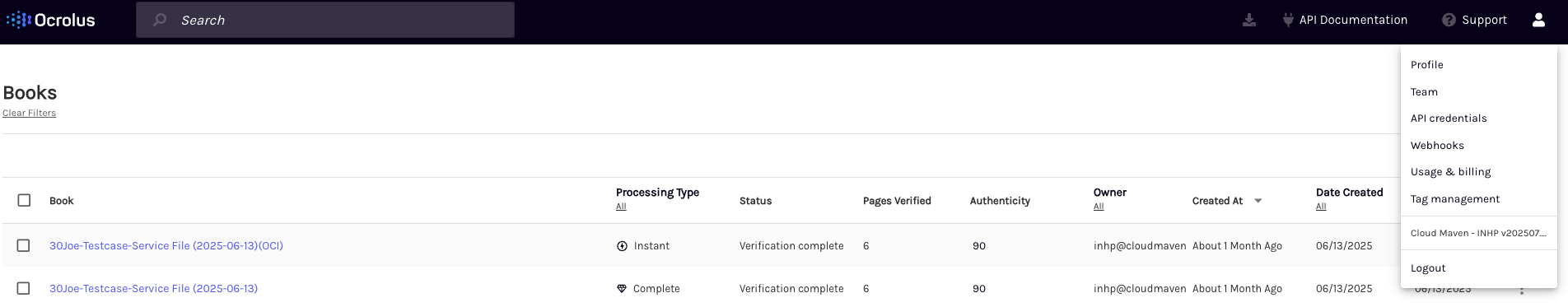Open Usage & billing menu entry
Image resolution: width=1568 pixels, height=307 pixels.
coord(1450,172)
